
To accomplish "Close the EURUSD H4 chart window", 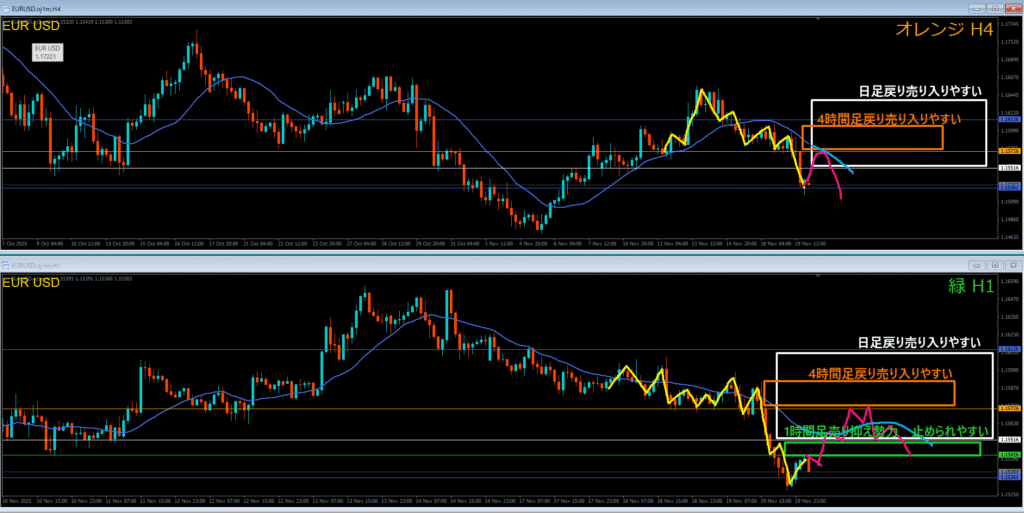I will pos(1012,8).
